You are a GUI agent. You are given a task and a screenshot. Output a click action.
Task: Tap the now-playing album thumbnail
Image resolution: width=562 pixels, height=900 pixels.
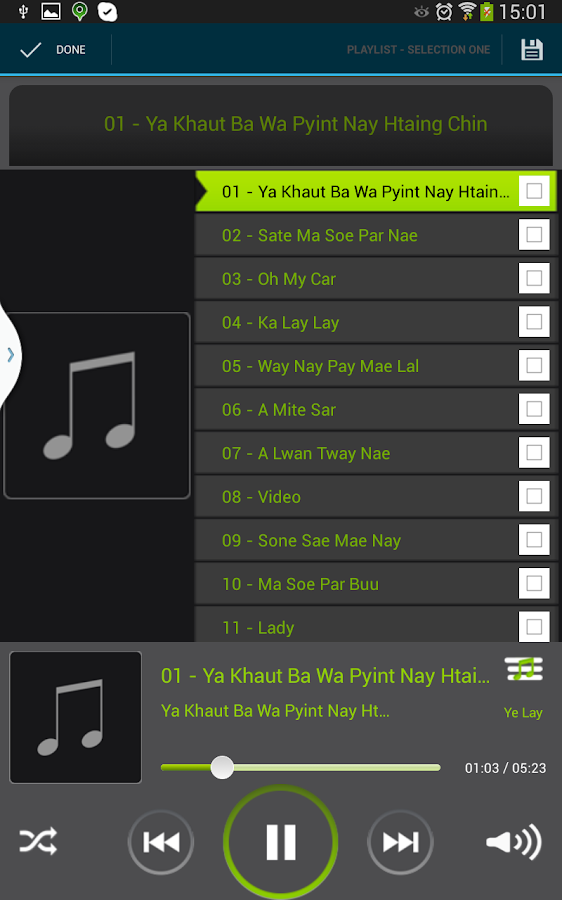(75, 717)
